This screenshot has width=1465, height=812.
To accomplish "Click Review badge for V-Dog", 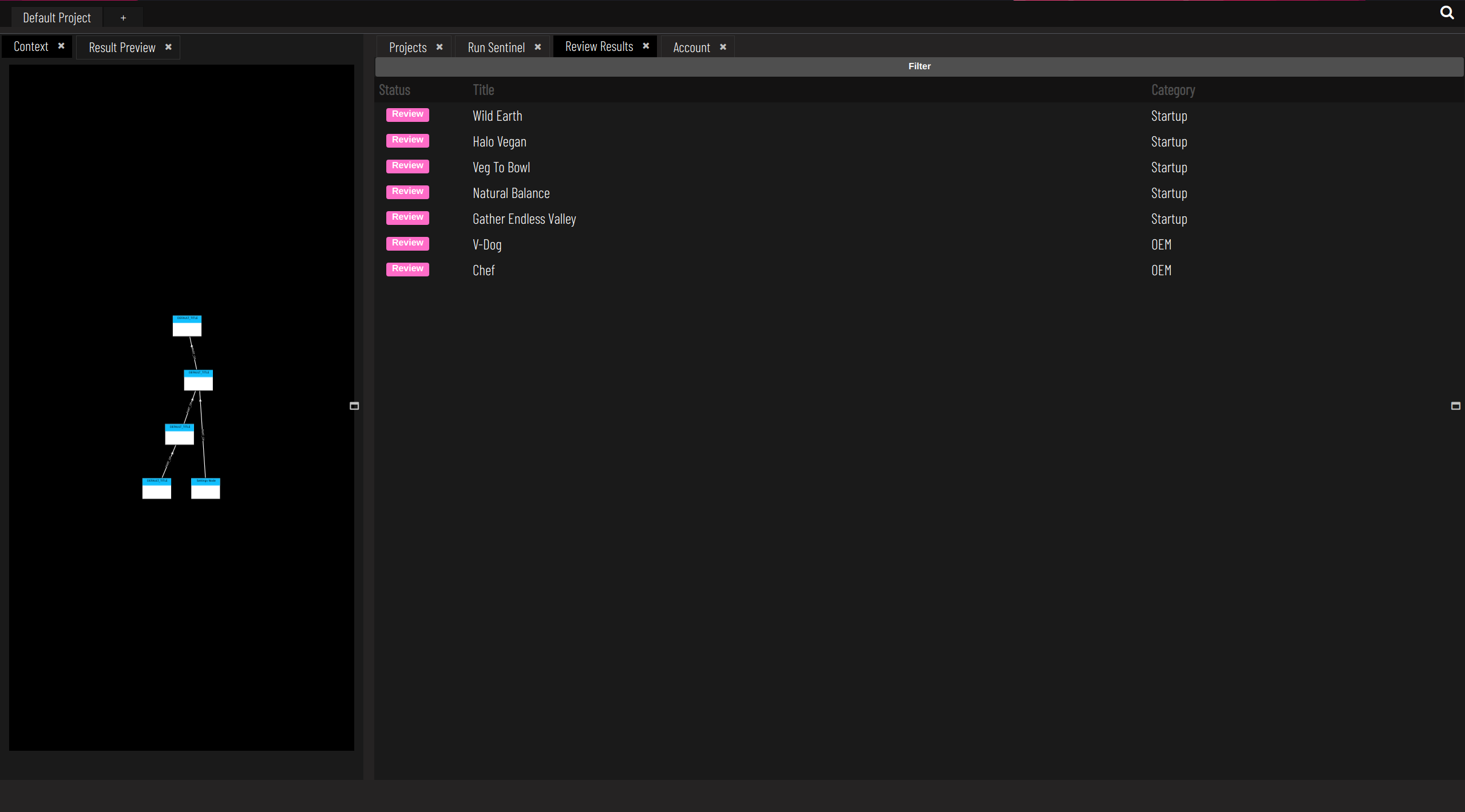I will [x=407, y=243].
